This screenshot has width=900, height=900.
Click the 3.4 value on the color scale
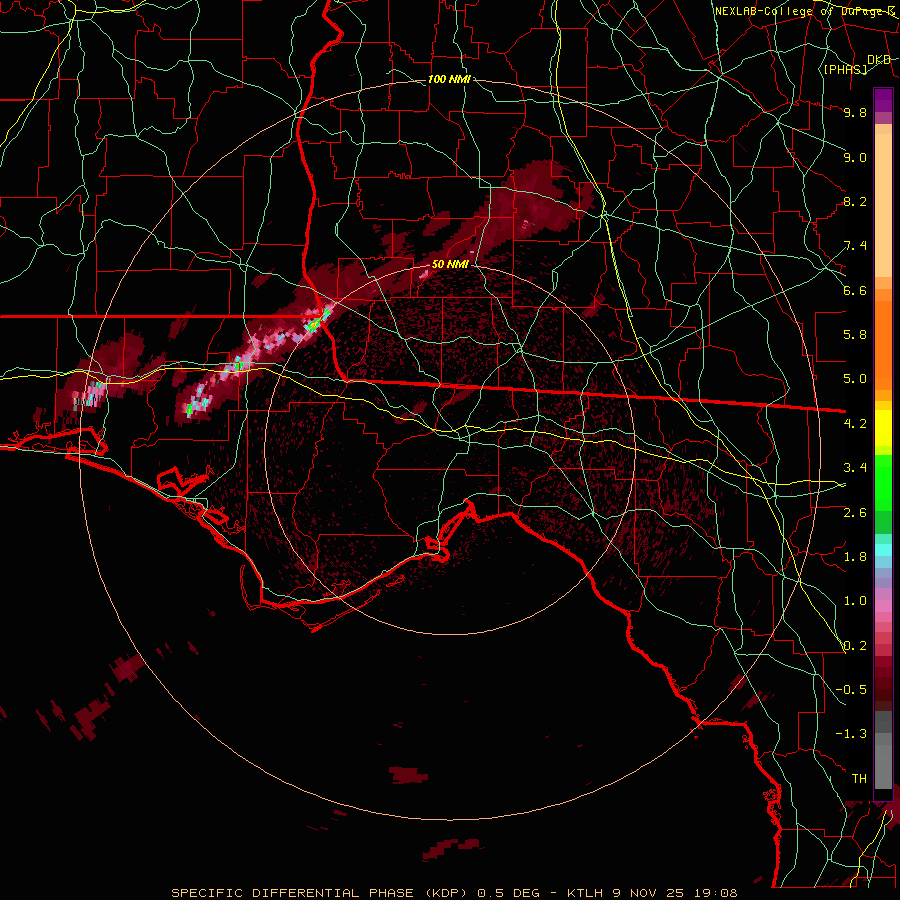pyautogui.click(x=855, y=468)
